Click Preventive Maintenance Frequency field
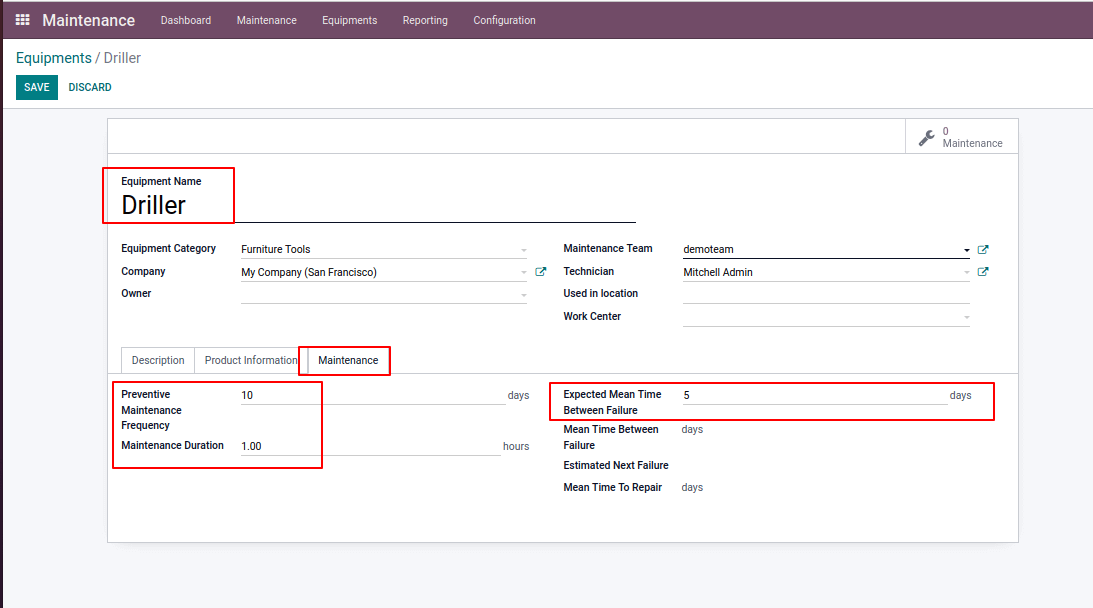 tap(373, 395)
